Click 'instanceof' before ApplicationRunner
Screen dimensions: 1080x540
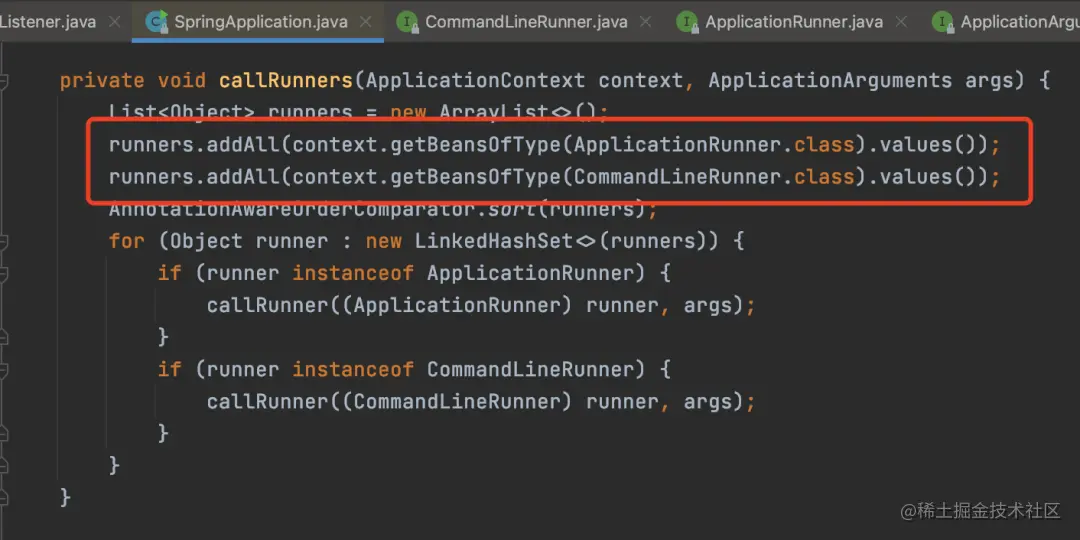point(353,273)
